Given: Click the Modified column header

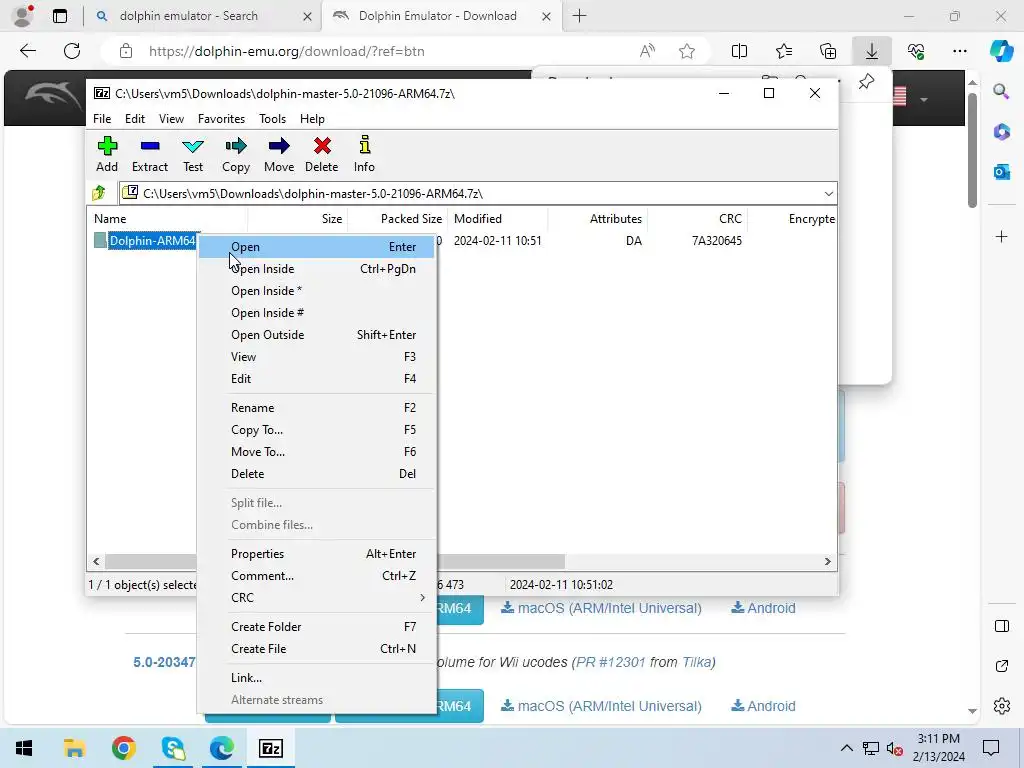Looking at the screenshot, I should click(x=498, y=219).
